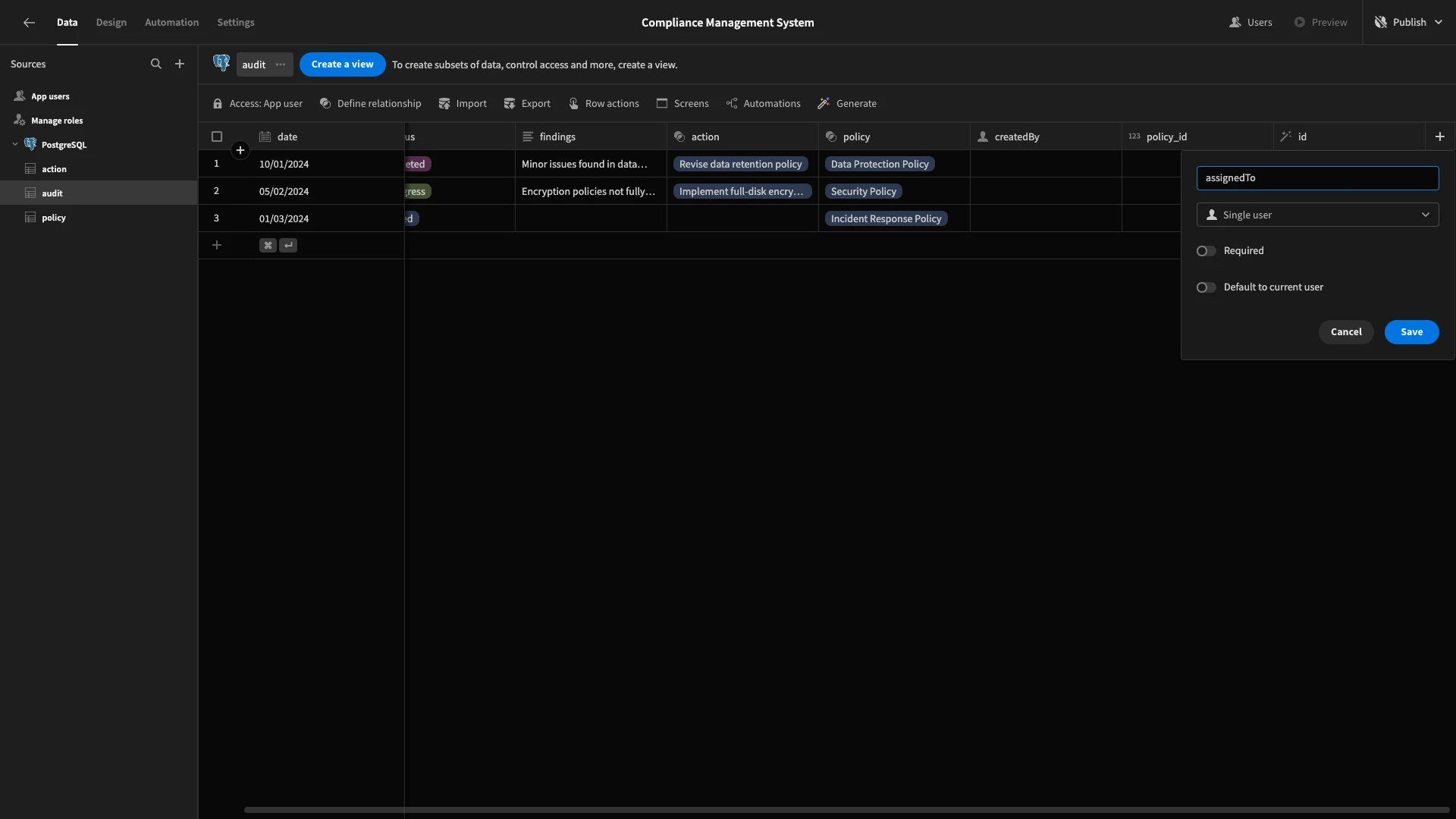Click the back arrow icon
The width and height of the screenshot is (1456, 819).
29,23
